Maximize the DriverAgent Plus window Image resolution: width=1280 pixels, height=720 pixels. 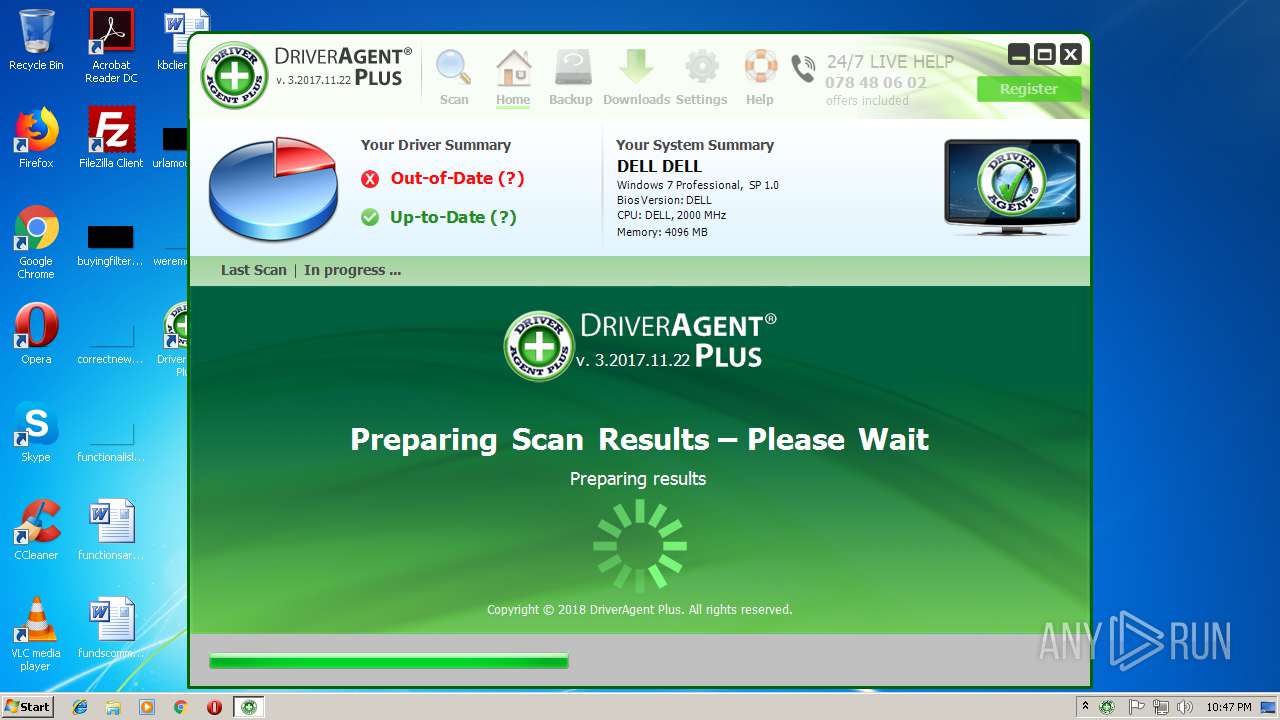[x=1045, y=54]
